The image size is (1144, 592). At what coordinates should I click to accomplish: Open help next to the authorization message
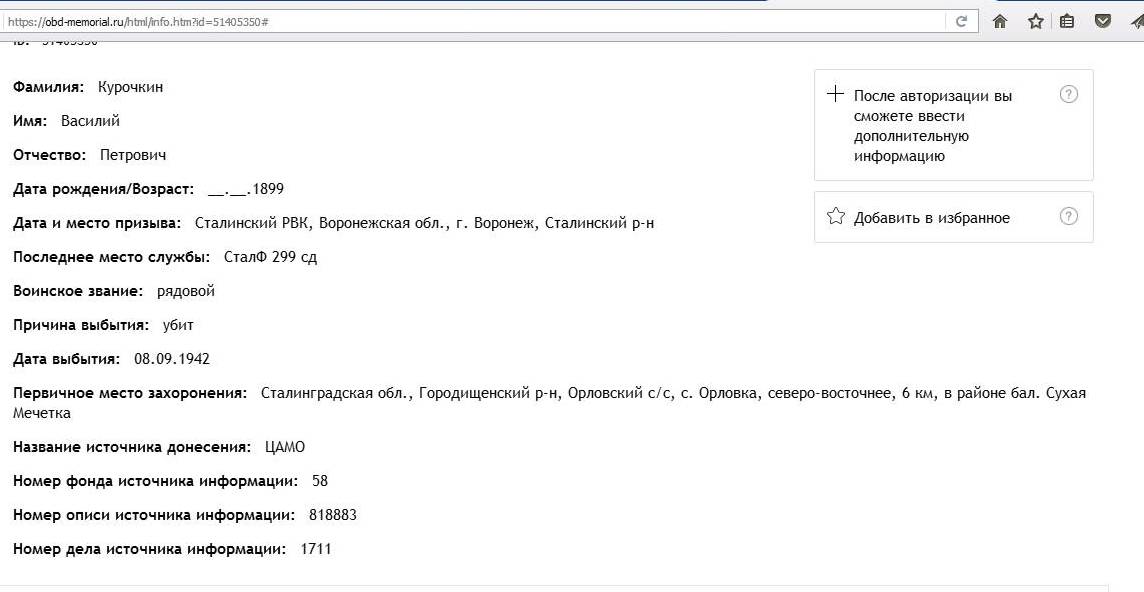(x=1068, y=95)
